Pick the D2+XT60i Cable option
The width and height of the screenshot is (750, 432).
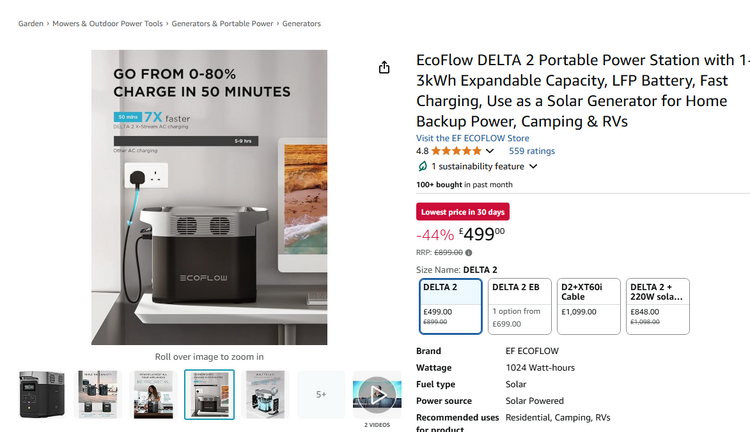coord(589,306)
